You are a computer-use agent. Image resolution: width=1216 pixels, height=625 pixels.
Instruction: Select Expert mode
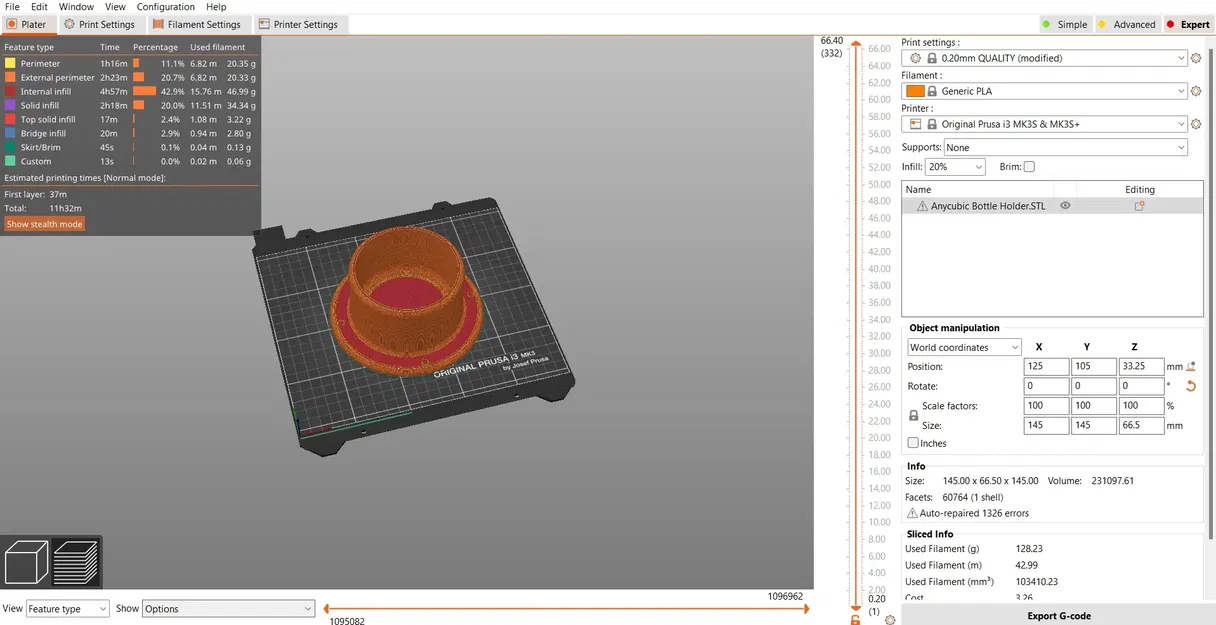point(1188,24)
